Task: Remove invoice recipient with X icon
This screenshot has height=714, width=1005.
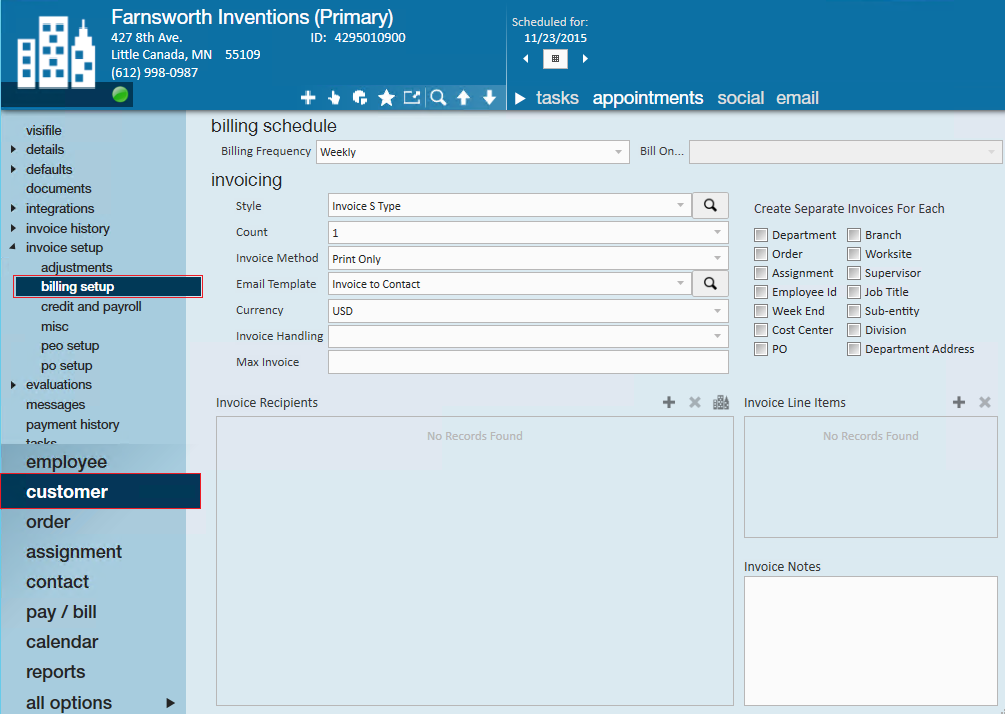Action: [x=694, y=403]
